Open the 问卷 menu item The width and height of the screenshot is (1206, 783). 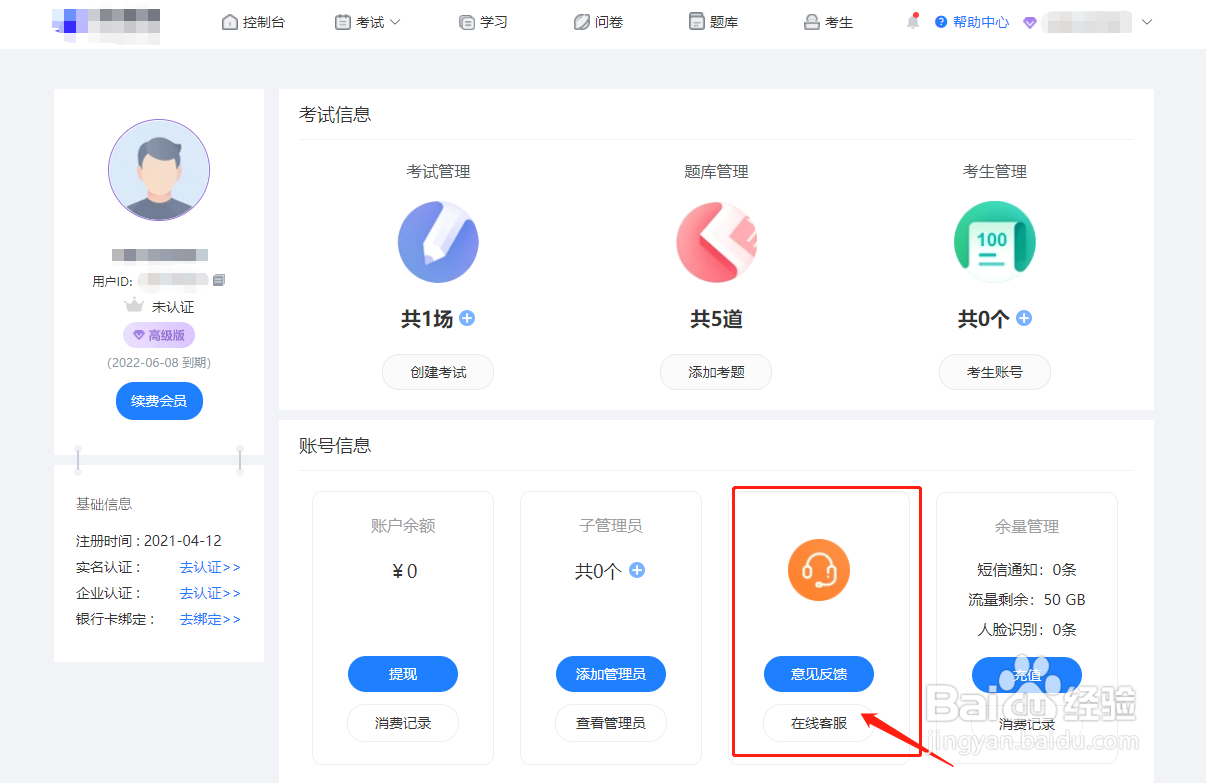pyautogui.click(x=598, y=22)
